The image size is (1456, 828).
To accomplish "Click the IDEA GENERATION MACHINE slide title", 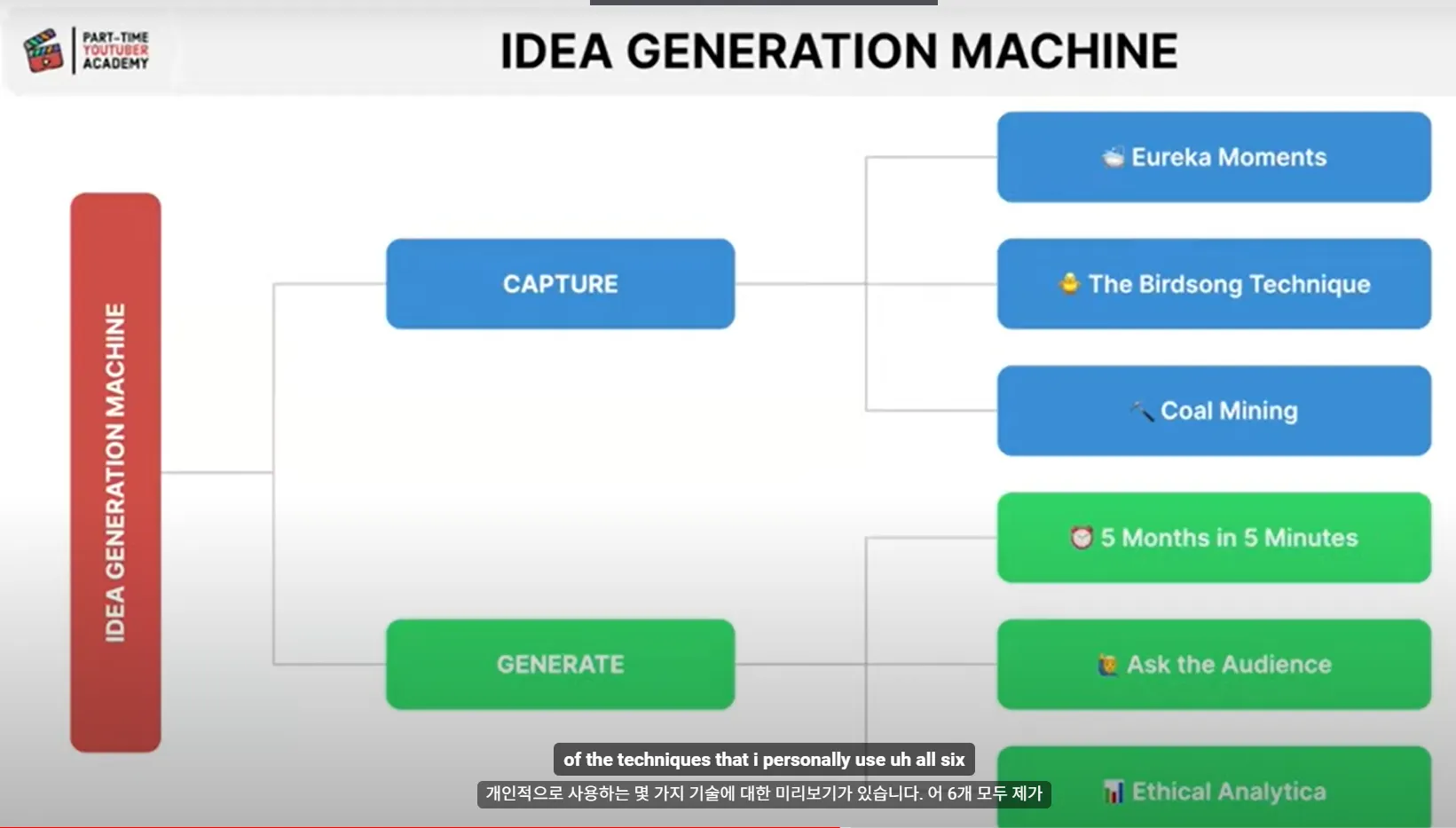I will point(838,51).
